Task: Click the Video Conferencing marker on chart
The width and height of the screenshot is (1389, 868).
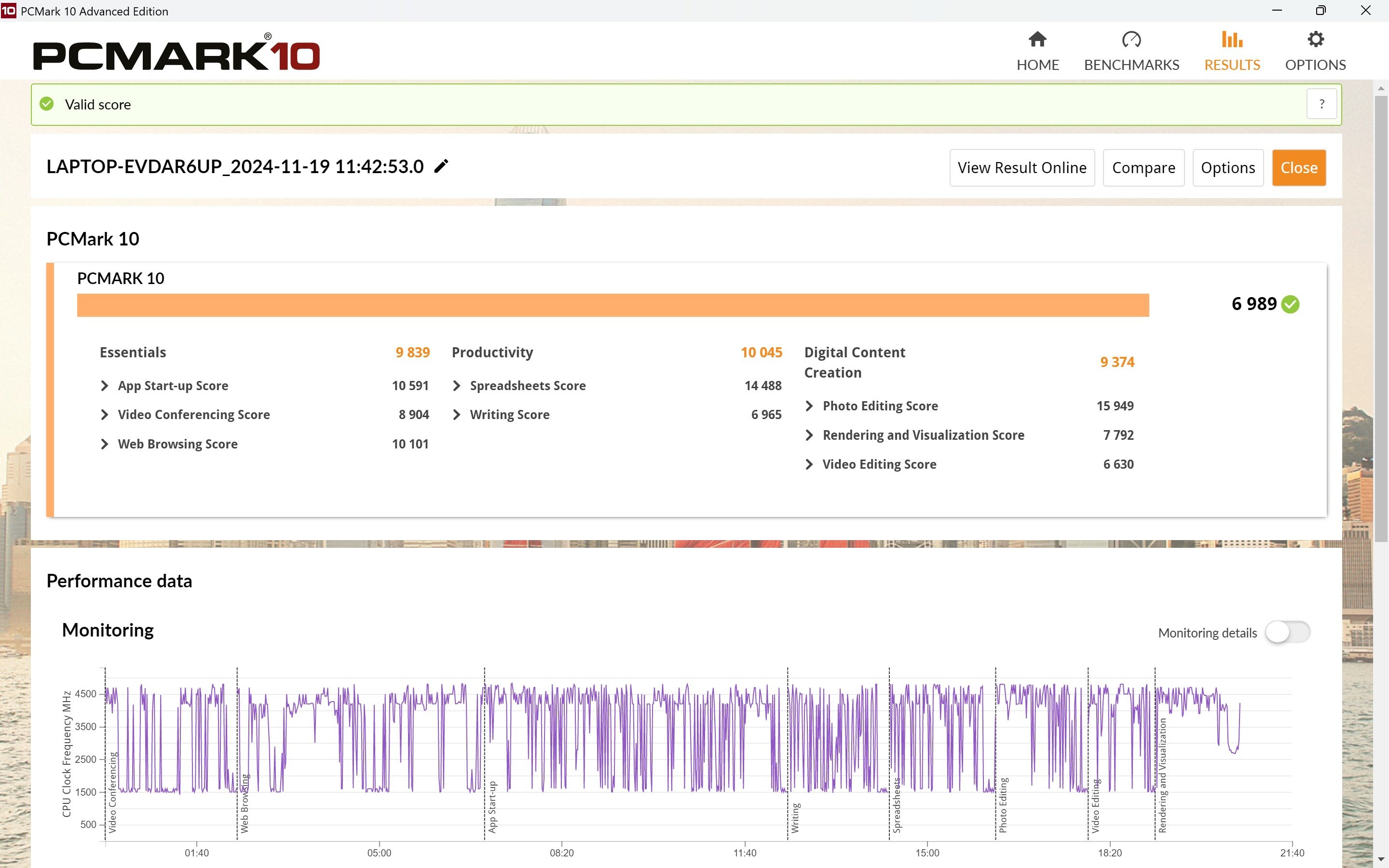Action: click(x=112, y=792)
